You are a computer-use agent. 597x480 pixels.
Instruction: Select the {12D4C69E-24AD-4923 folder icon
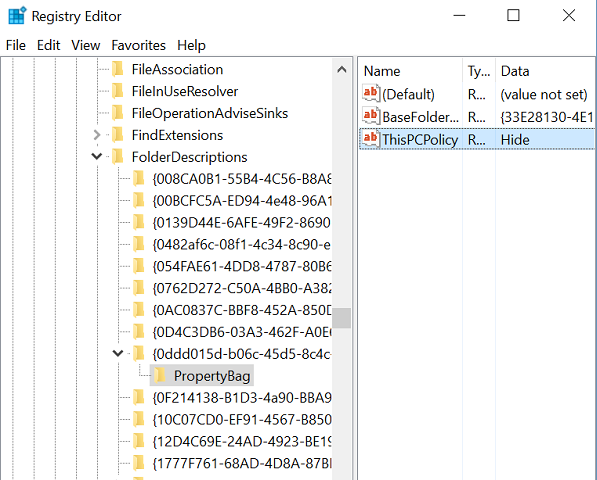click(139, 441)
